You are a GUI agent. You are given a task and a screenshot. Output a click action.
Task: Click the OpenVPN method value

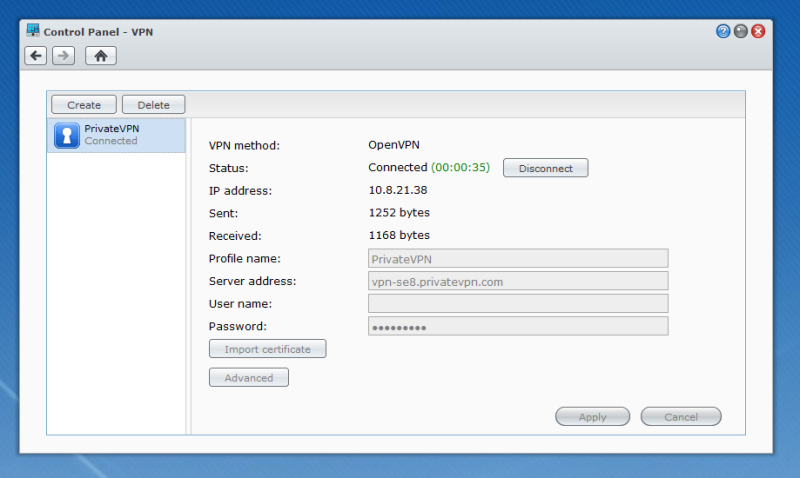tap(394, 145)
